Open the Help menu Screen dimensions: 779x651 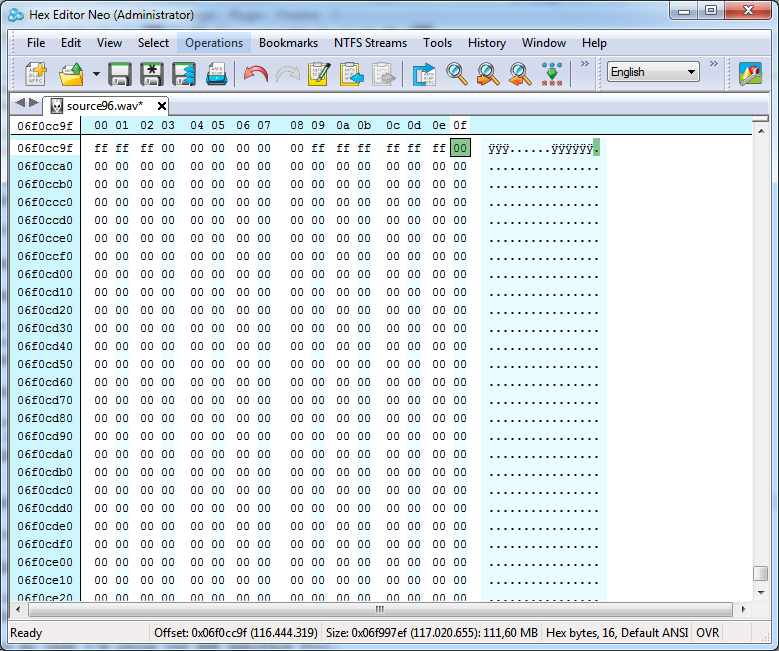pos(594,43)
